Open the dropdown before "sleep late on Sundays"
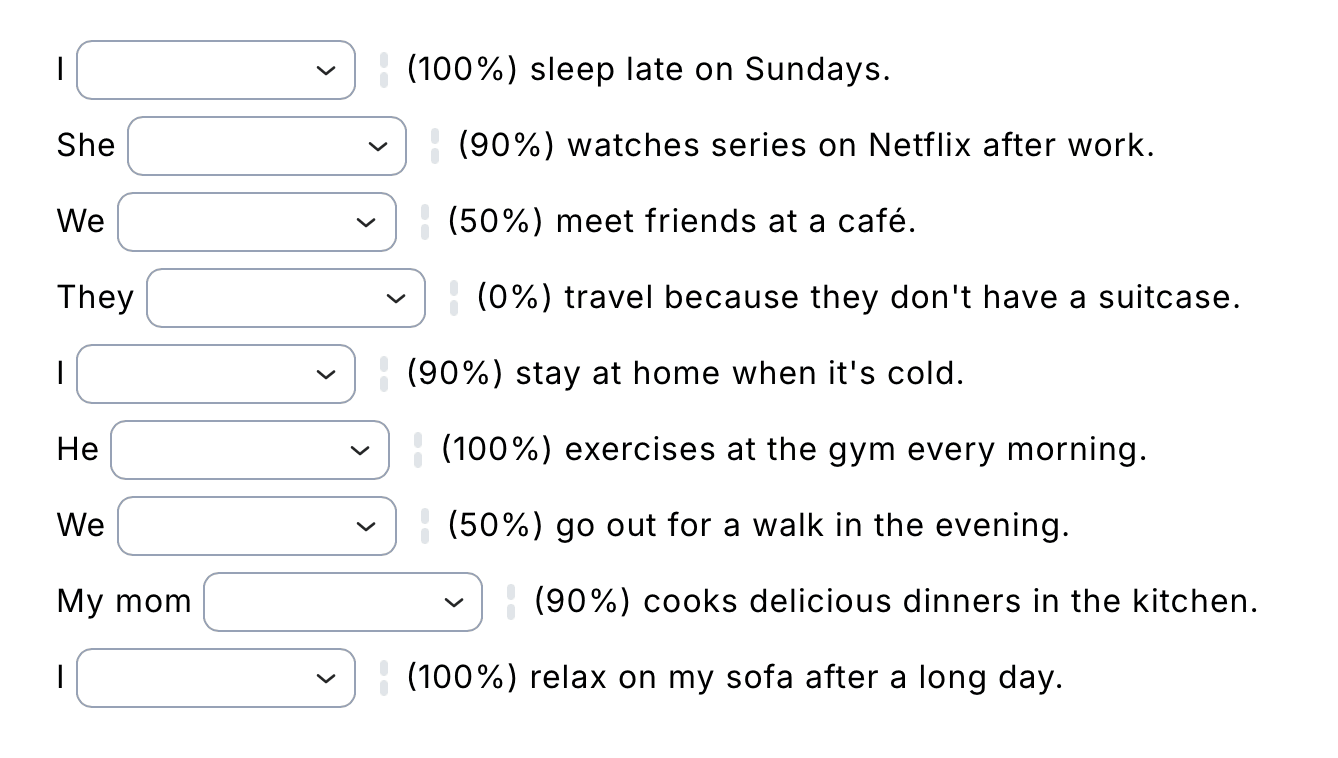 pos(216,70)
